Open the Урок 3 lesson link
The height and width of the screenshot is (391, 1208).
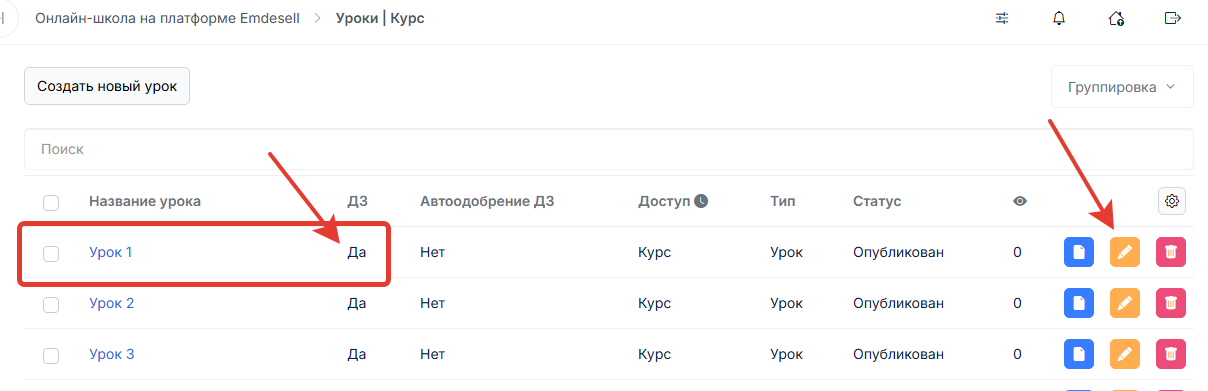click(112, 354)
